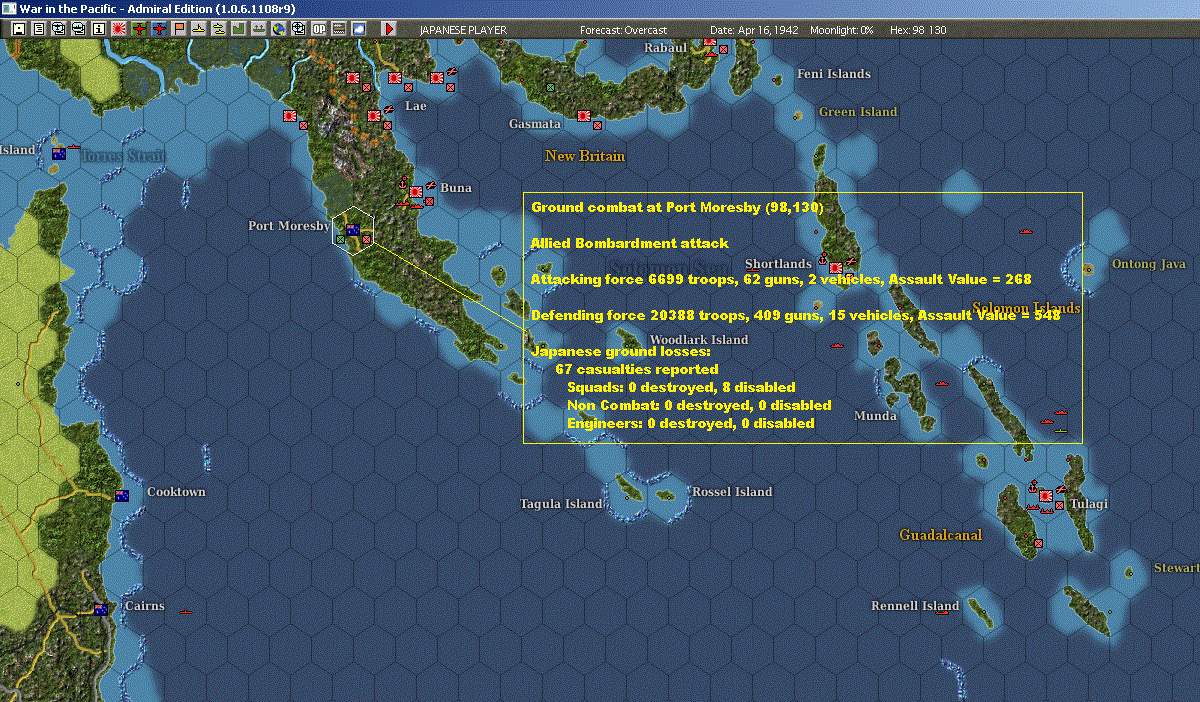The image size is (1200, 702).
Task: Click the save game disk toolbar icon
Action: 19,29
